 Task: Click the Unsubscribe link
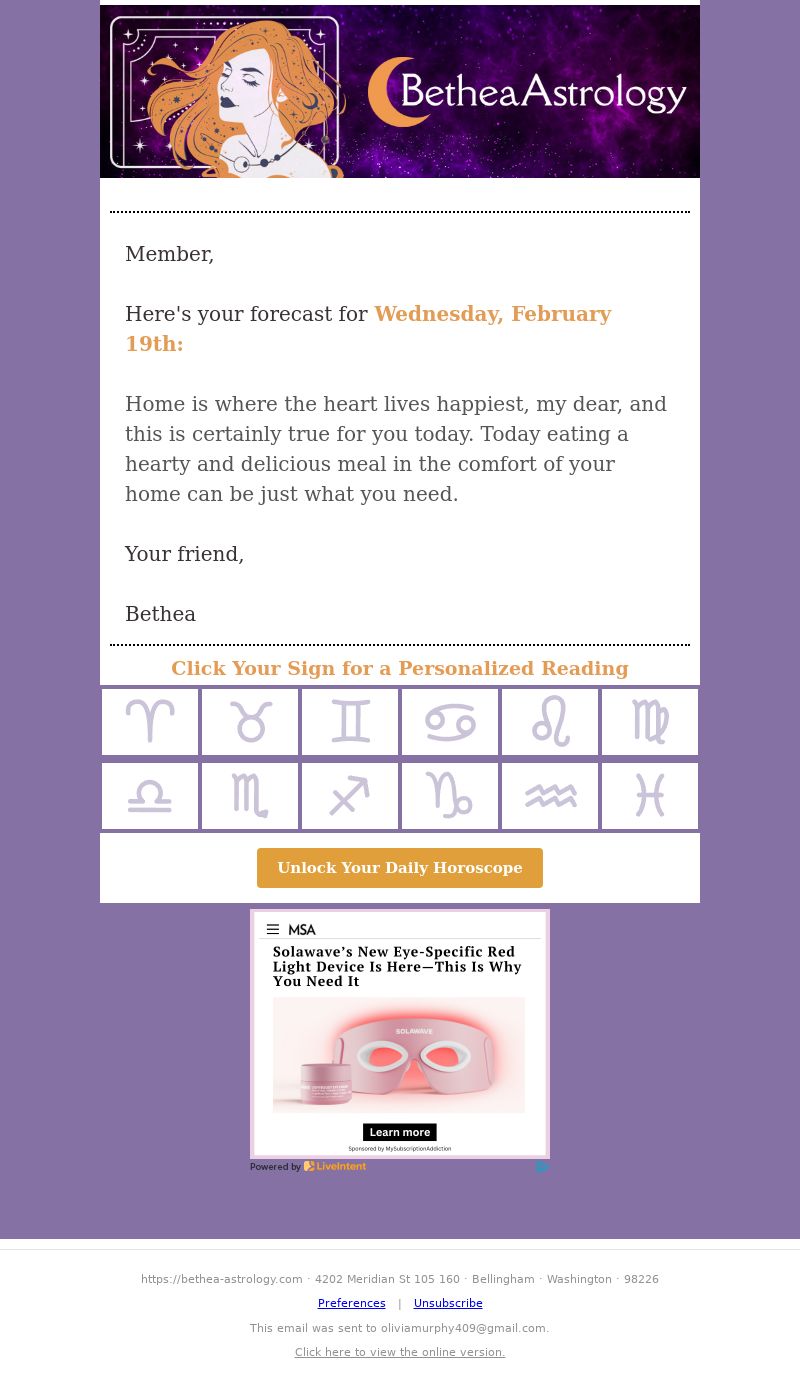point(448,1303)
